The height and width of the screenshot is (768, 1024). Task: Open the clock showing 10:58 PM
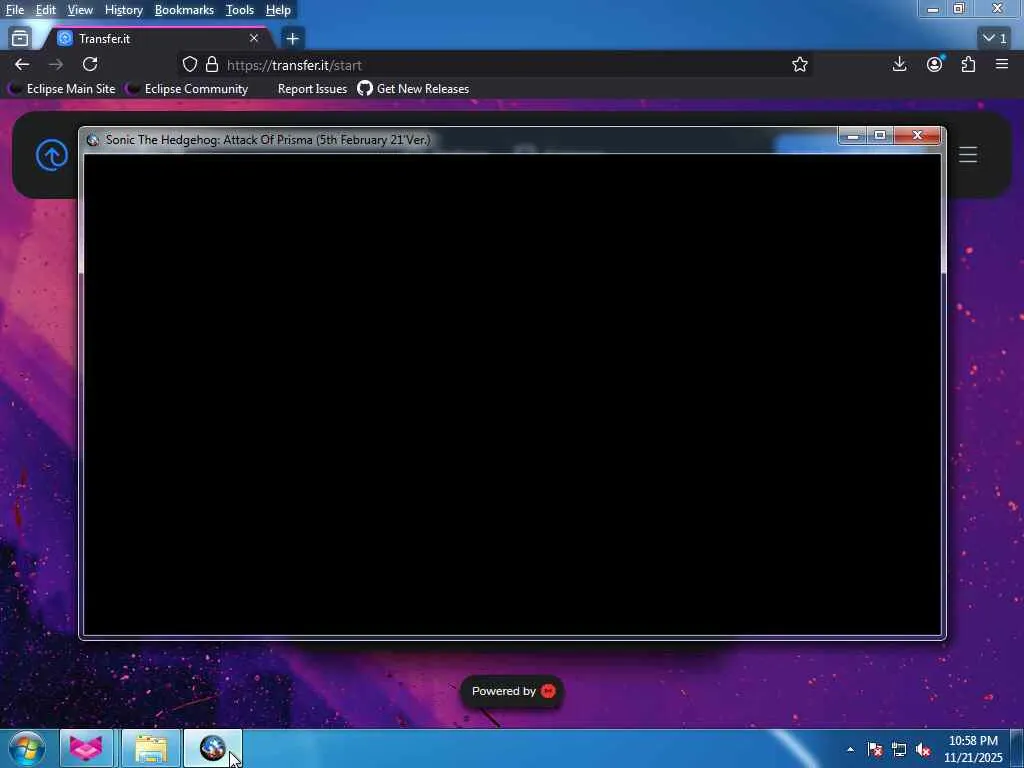pyautogui.click(x=973, y=749)
